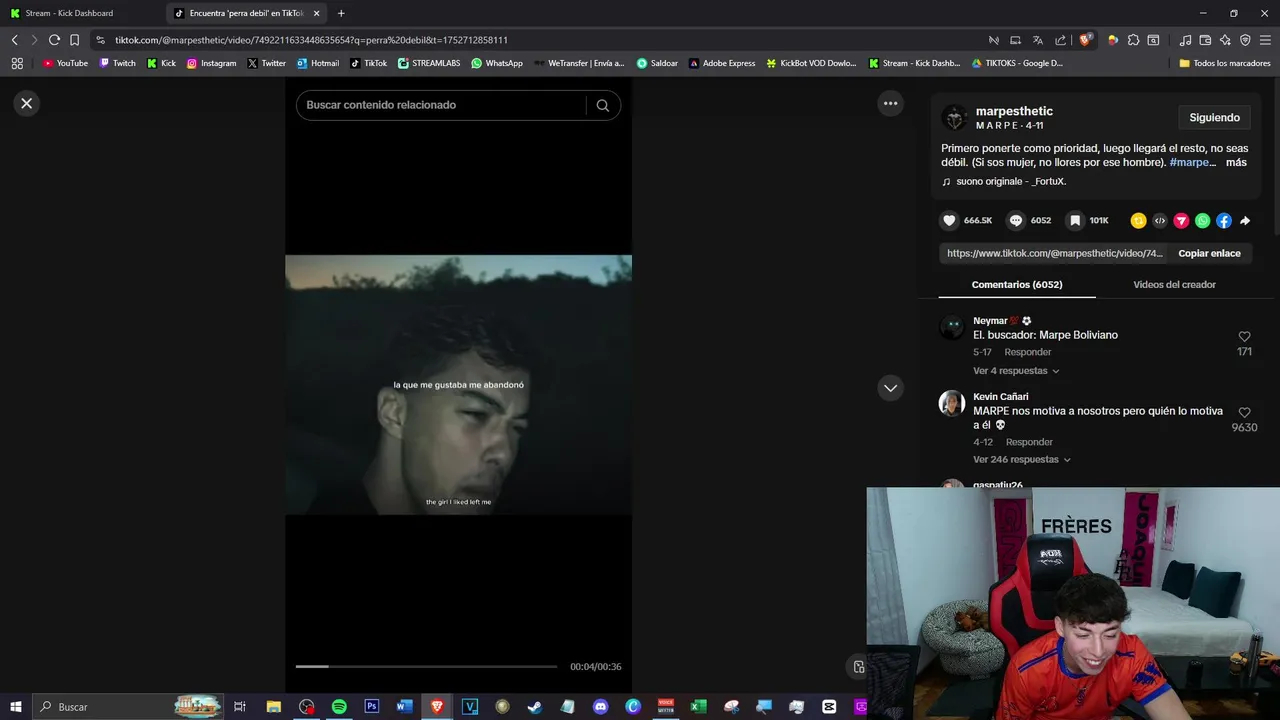Open Brave Leo AI sparkle icon
The image size is (1280, 720).
tap(1225, 40)
